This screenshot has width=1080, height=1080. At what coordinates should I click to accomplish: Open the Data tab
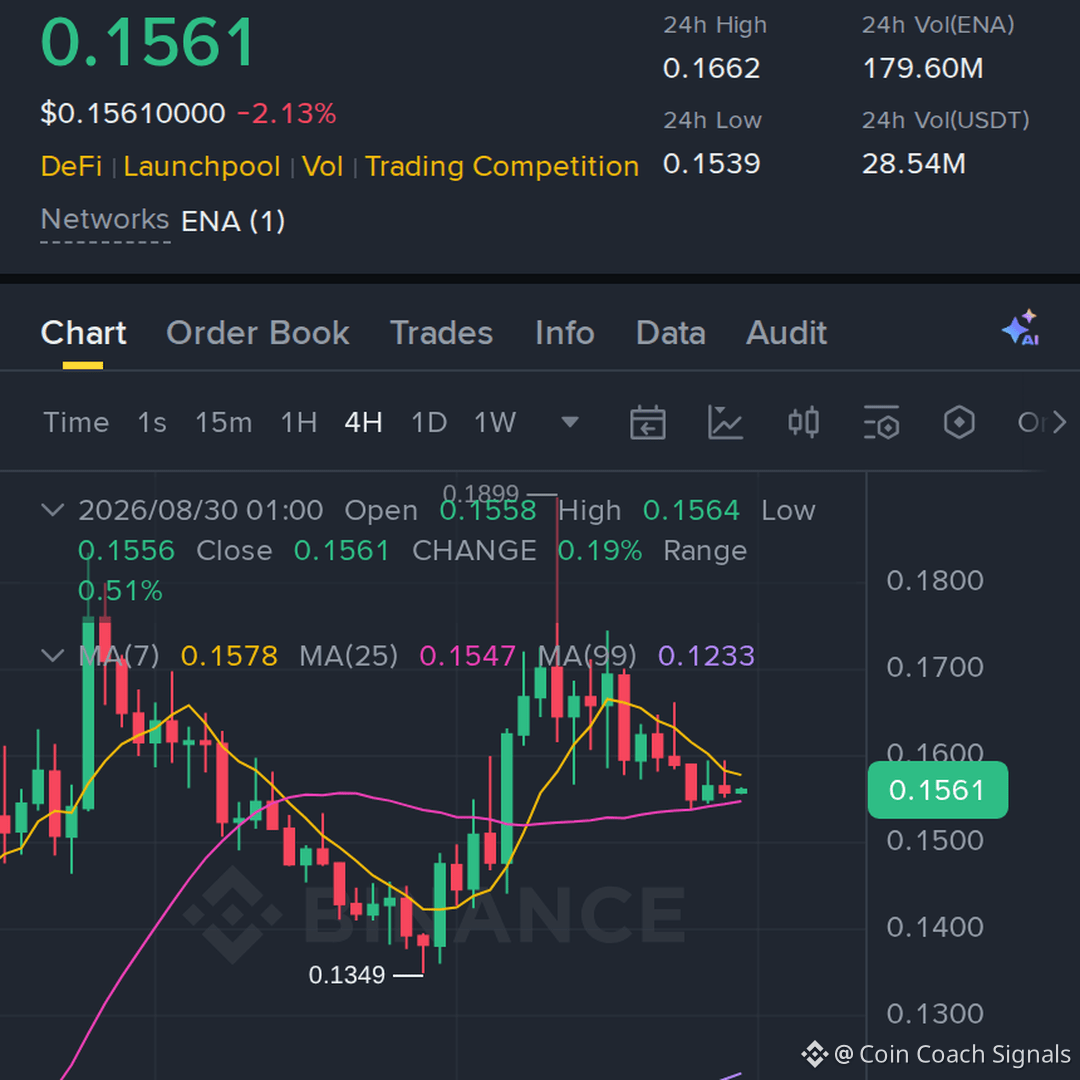[x=671, y=333]
